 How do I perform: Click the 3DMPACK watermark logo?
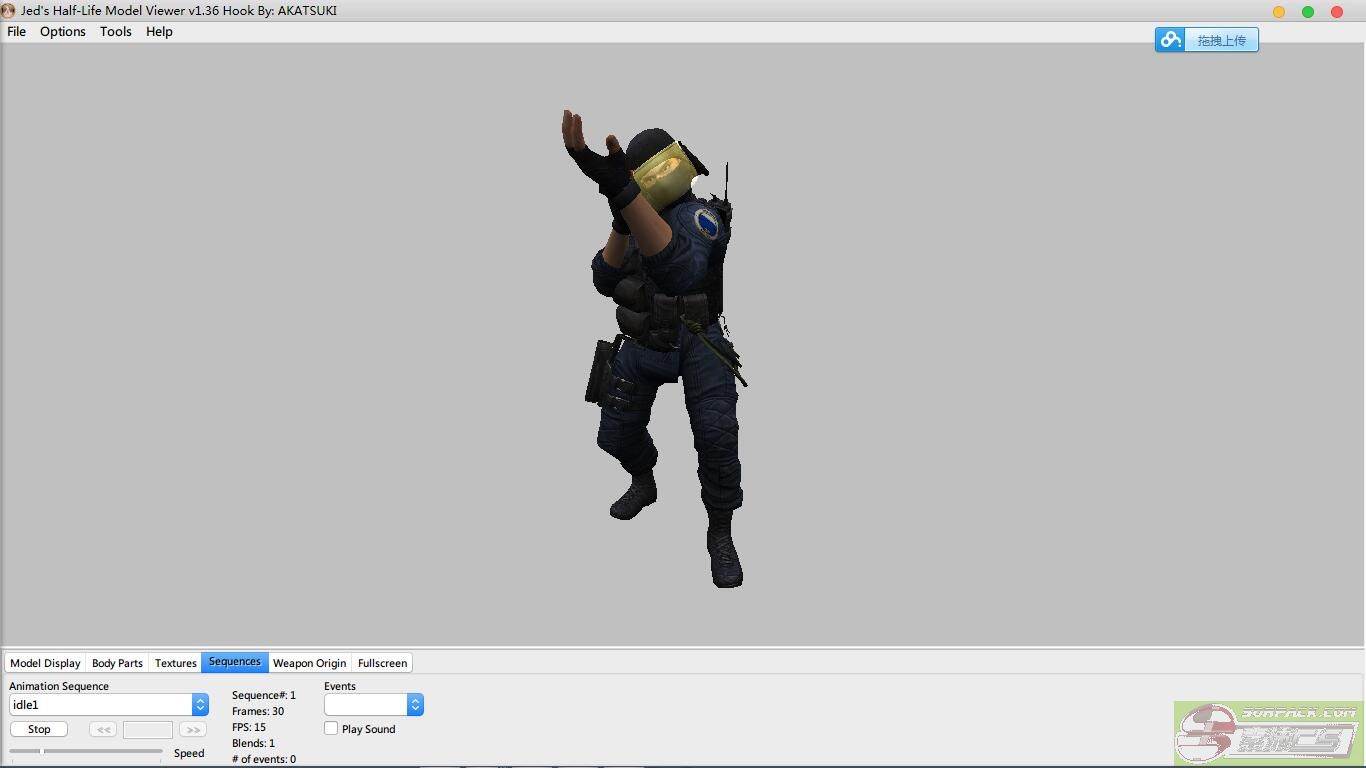[x=1268, y=733]
